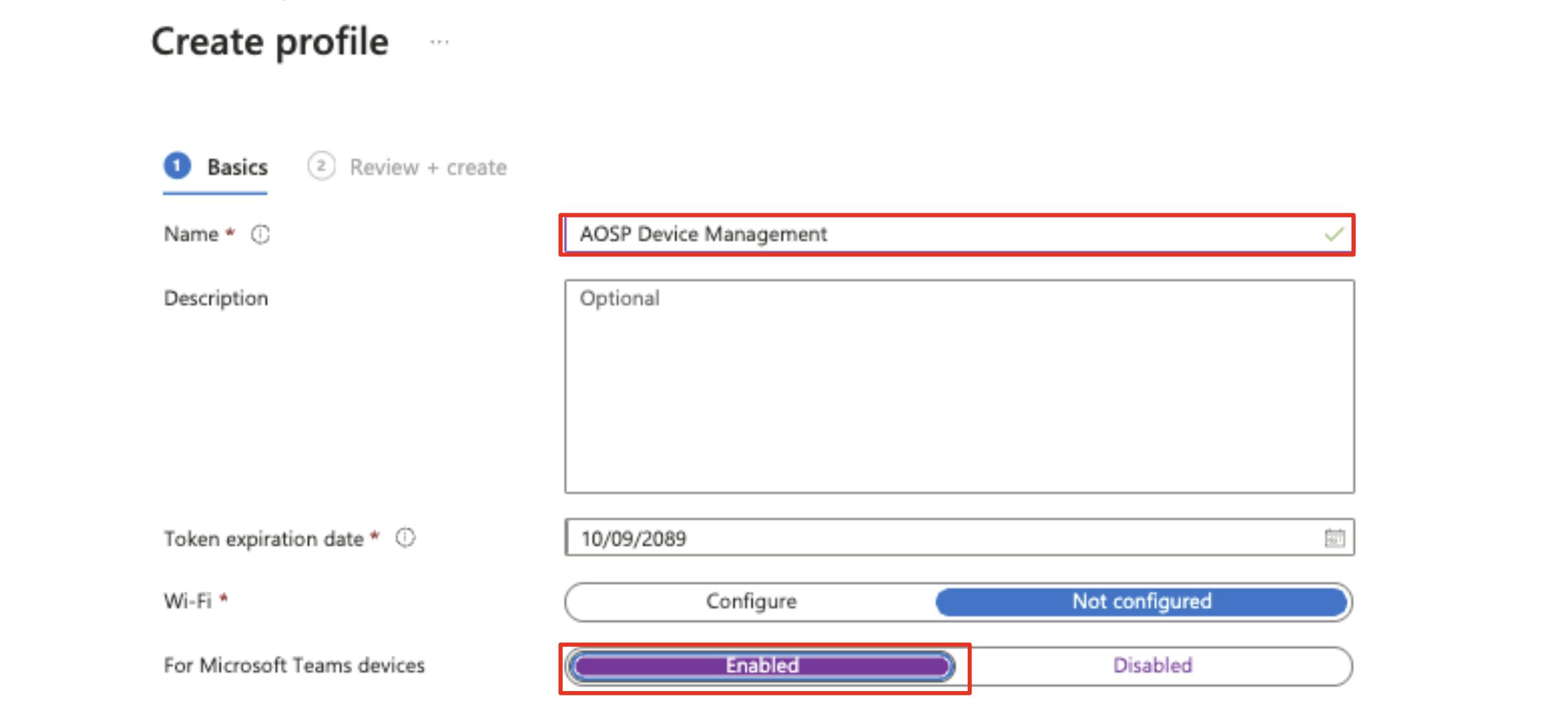Click the Token expiration date label

coord(264,539)
